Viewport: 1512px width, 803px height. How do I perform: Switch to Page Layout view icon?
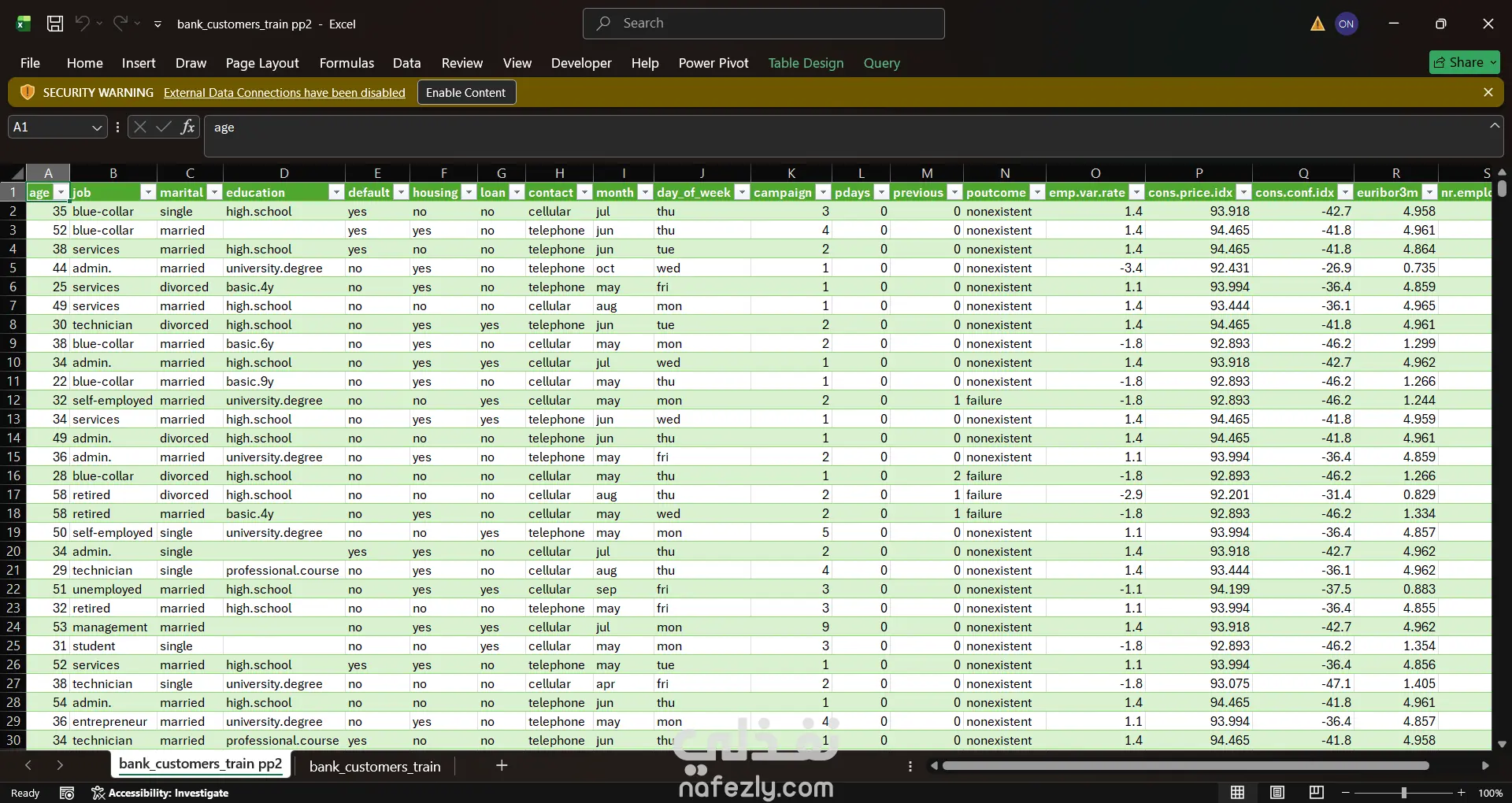(1277, 793)
